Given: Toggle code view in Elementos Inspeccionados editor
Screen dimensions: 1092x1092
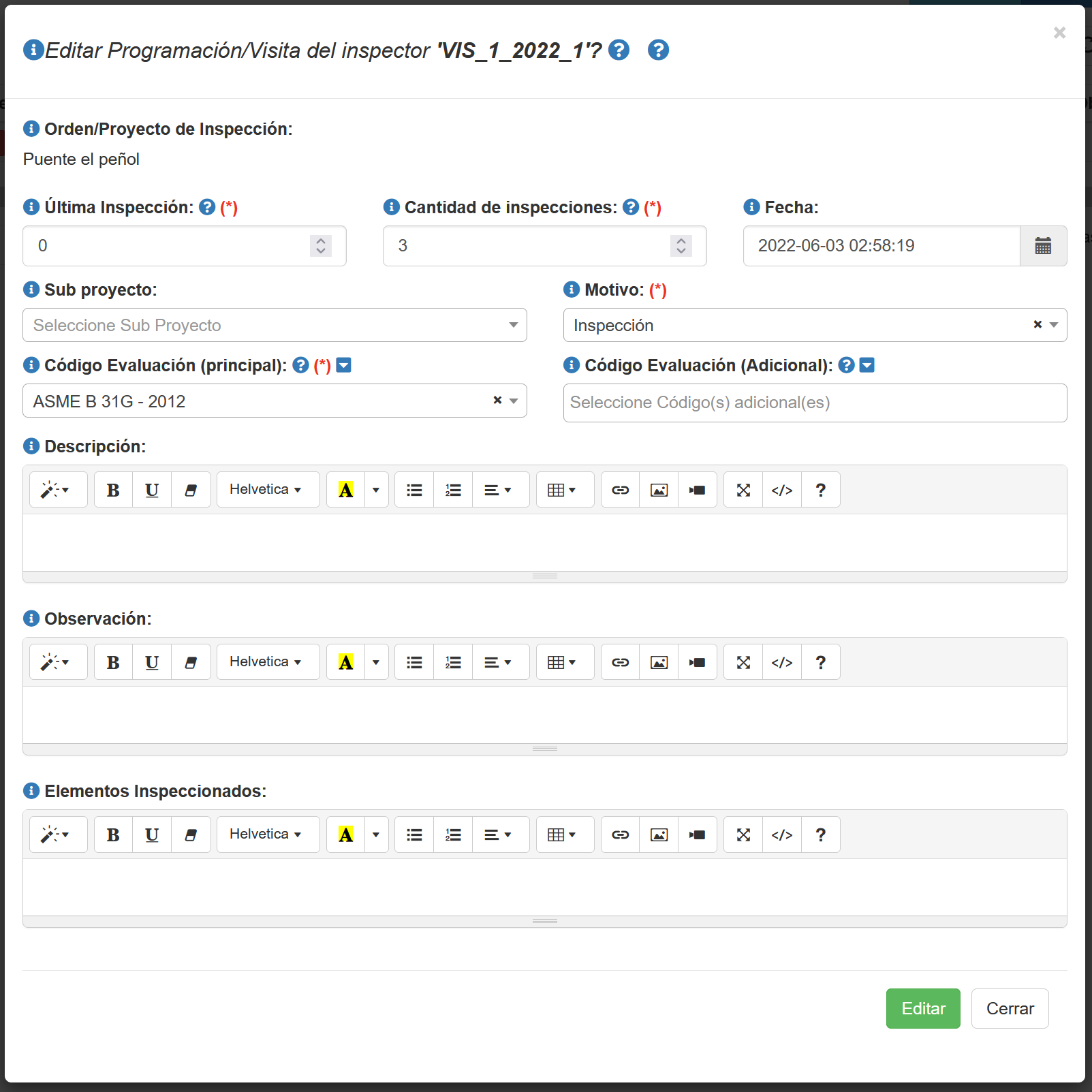Looking at the screenshot, I should (781, 834).
